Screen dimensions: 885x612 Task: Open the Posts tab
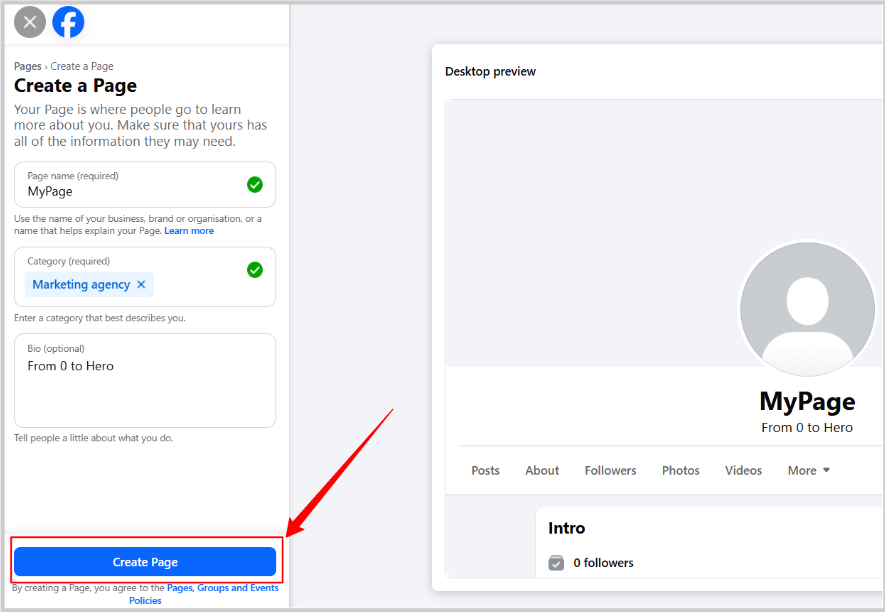pyautogui.click(x=485, y=471)
